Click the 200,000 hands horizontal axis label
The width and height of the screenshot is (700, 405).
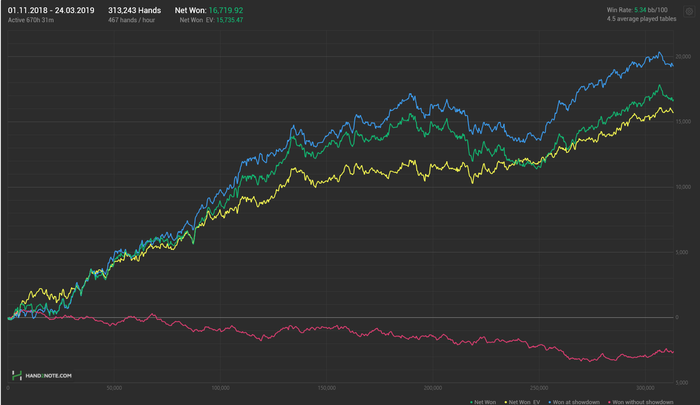433,388
